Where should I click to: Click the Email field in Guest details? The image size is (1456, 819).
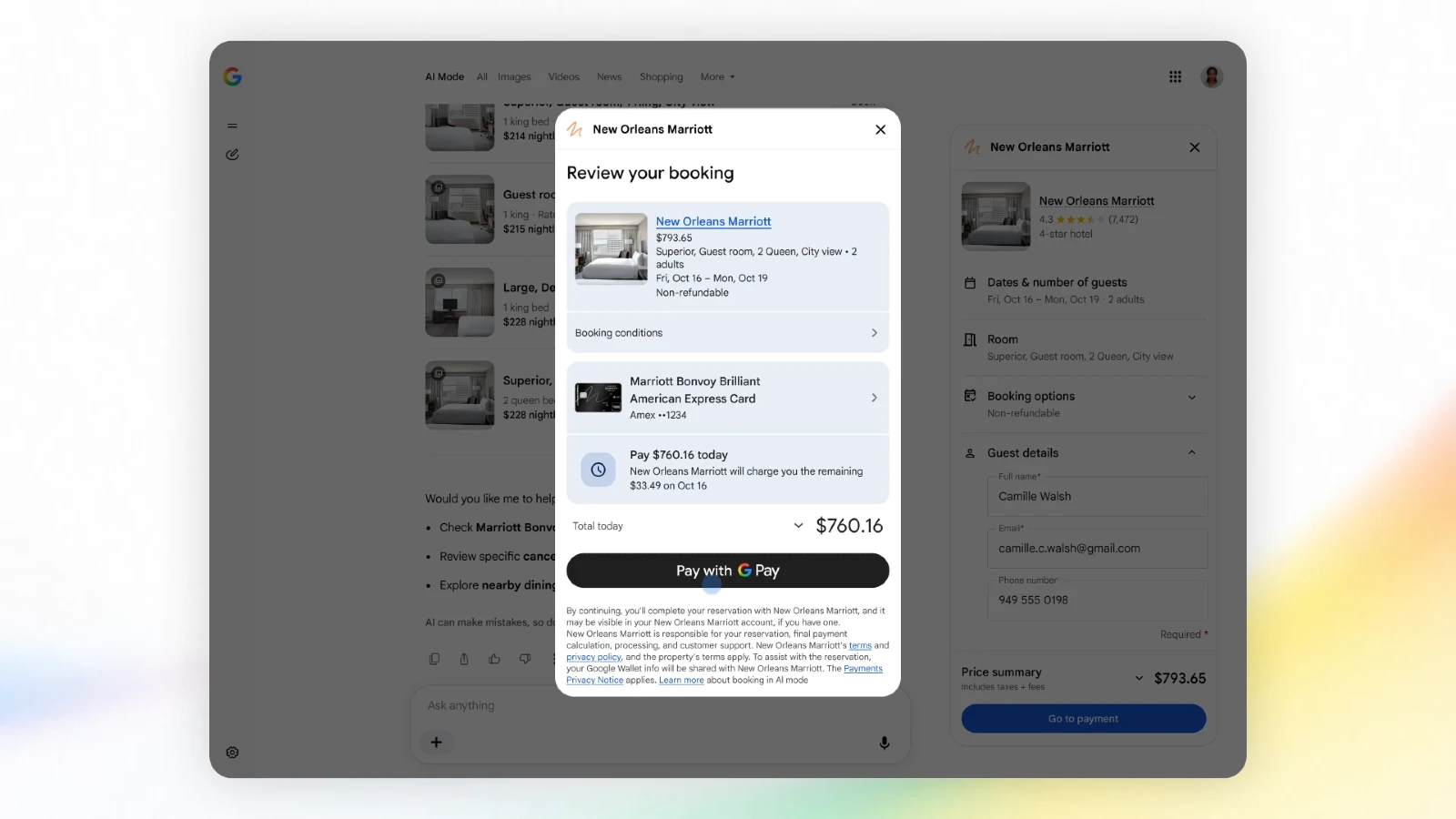click(x=1097, y=549)
